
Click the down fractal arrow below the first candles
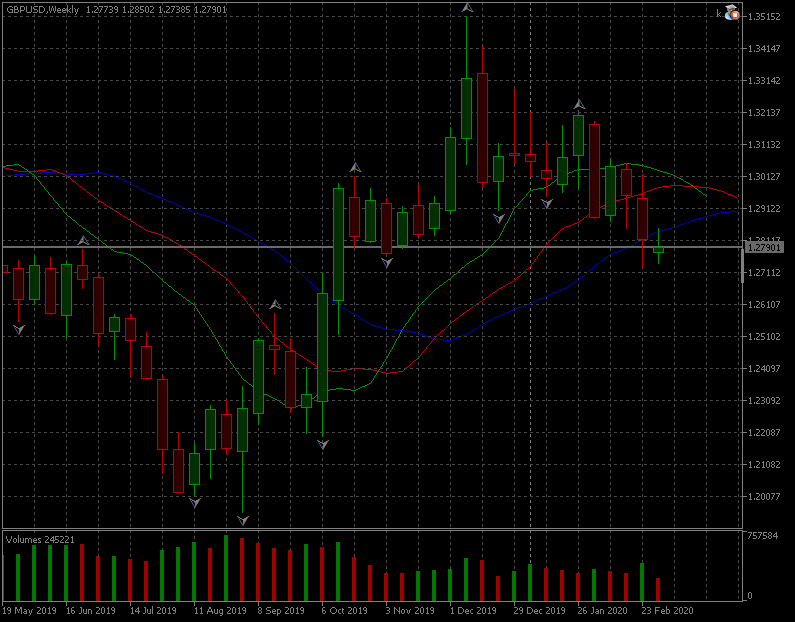(x=18, y=328)
